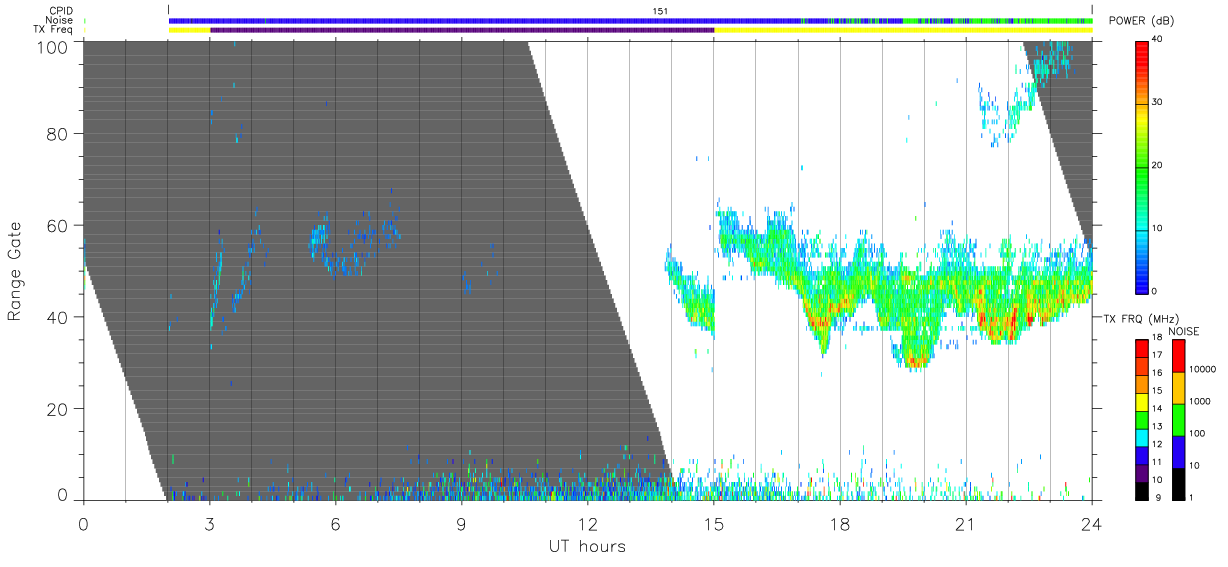The width and height of the screenshot is (1228, 567).
Task: Click the Range Gate tick label '60'
Action: tap(59, 225)
